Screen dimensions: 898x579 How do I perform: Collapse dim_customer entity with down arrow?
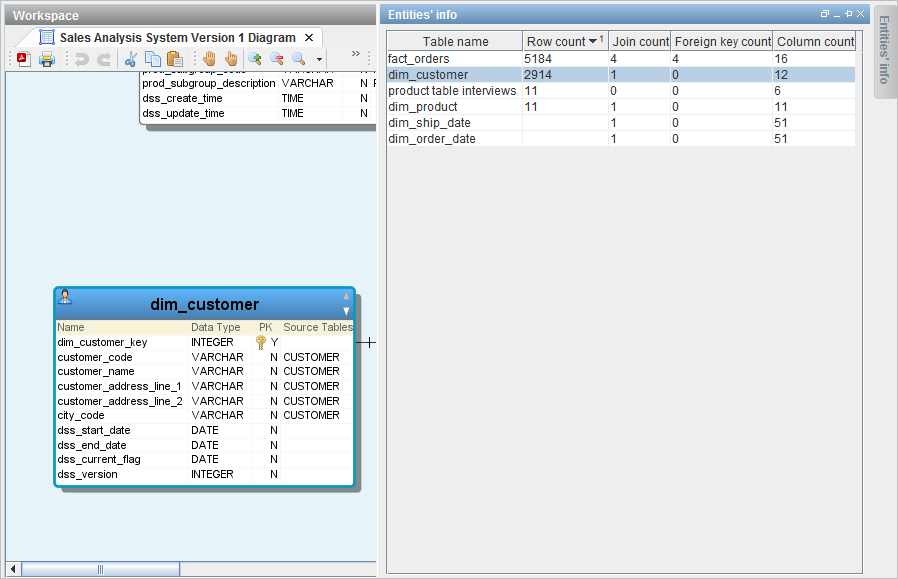[347, 311]
